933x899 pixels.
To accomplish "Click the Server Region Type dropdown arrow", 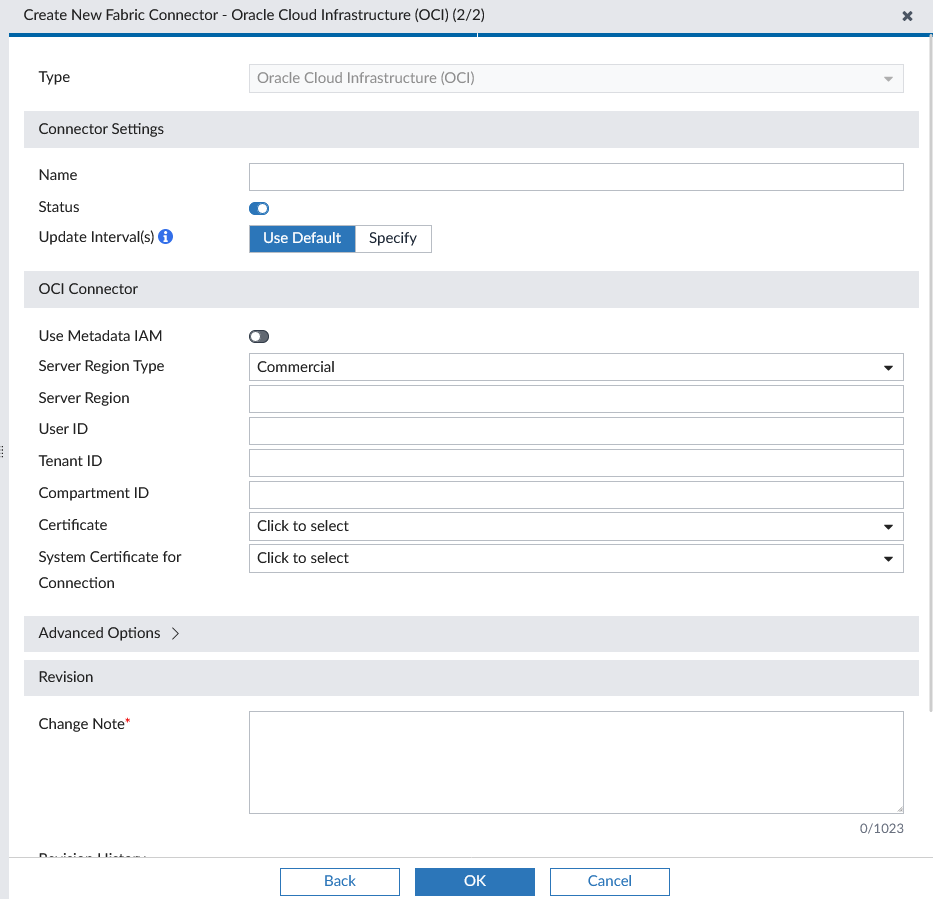I will tap(887, 367).
